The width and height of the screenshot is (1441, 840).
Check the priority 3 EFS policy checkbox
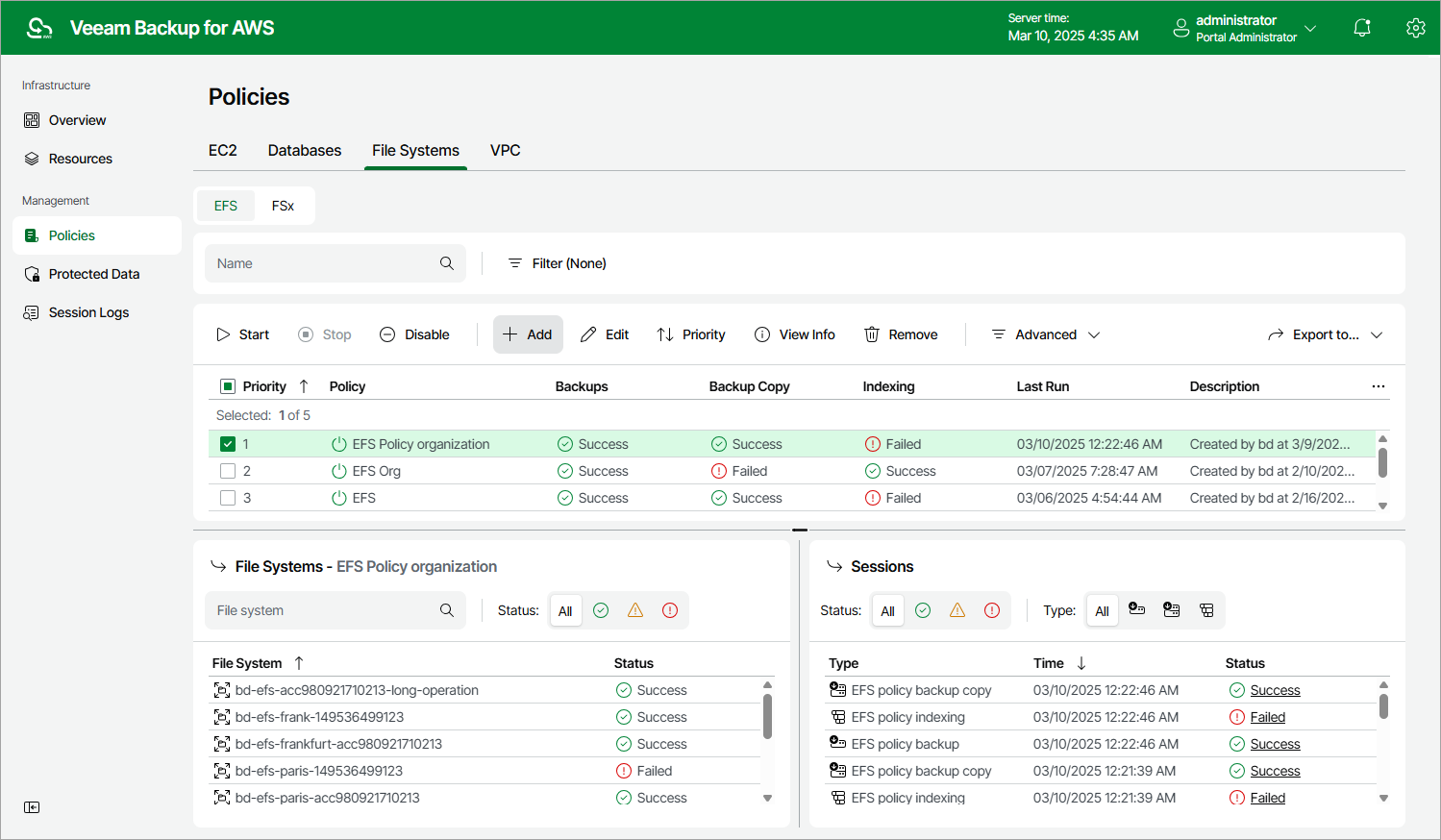click(228, 498)
